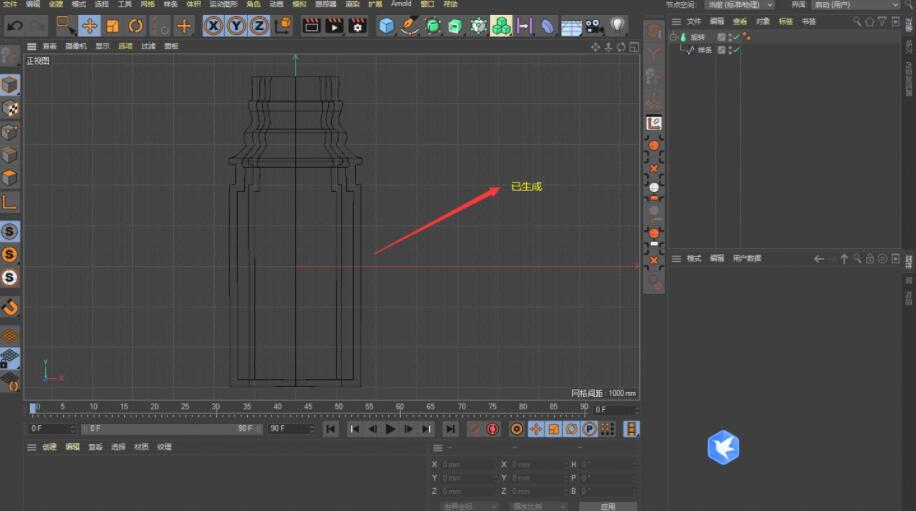Select the Scale tool
The width and height of the screenshot is (916, 511).
[112, 26]
